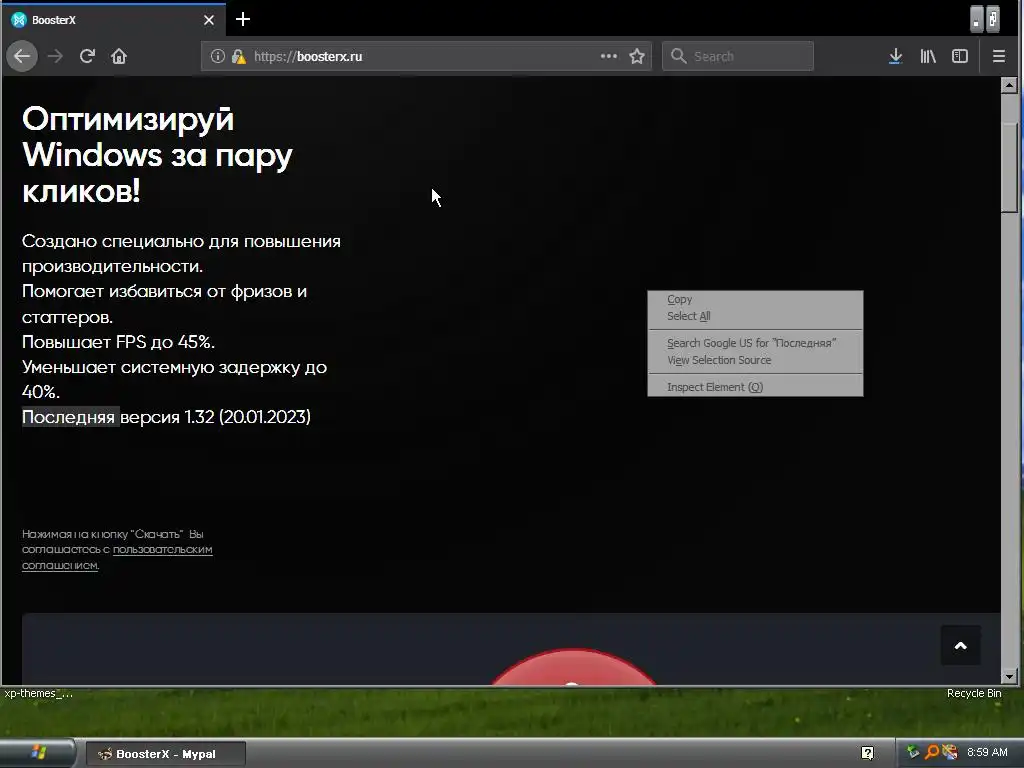This screenshot has width=1024, height=768.
Task: Click the forward navigation arrow
Action: point(56,56)
